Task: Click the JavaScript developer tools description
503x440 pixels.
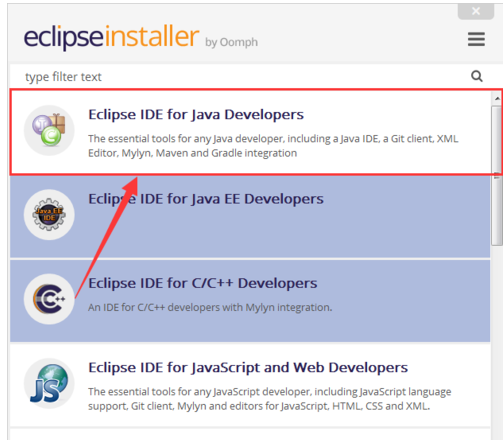Action: [x=269, y=399]
